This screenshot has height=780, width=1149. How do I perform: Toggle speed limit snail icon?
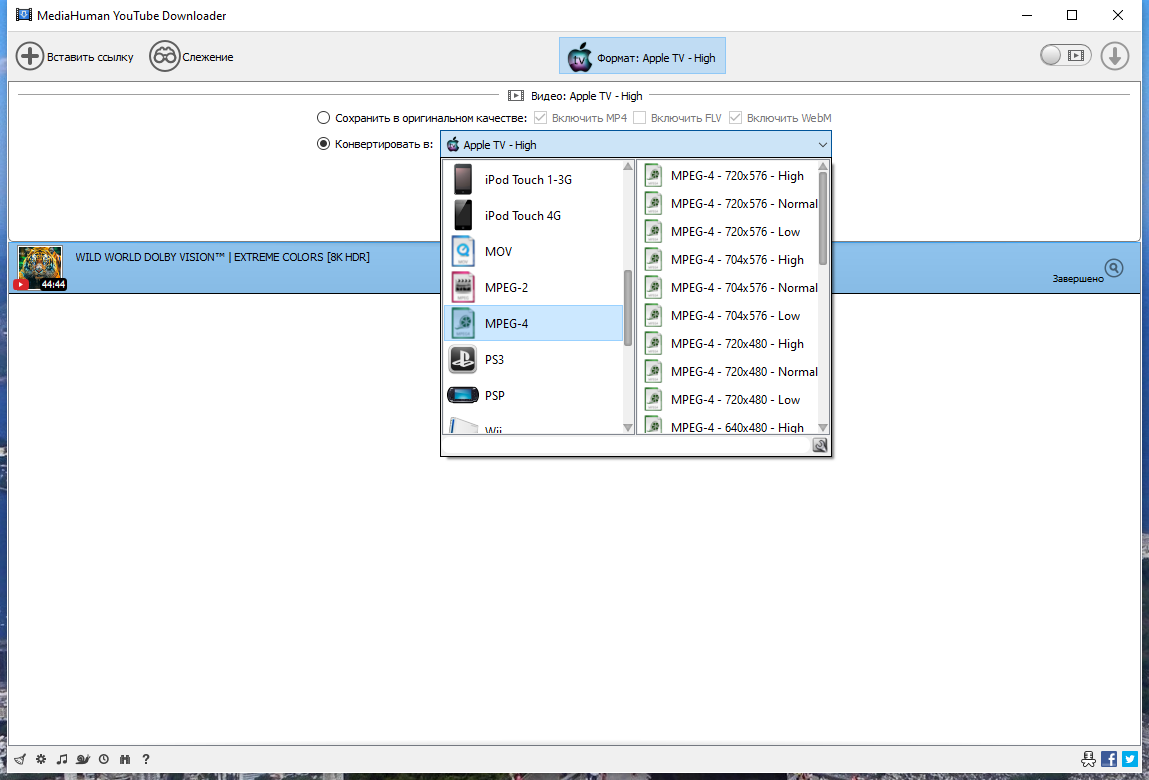84,759
